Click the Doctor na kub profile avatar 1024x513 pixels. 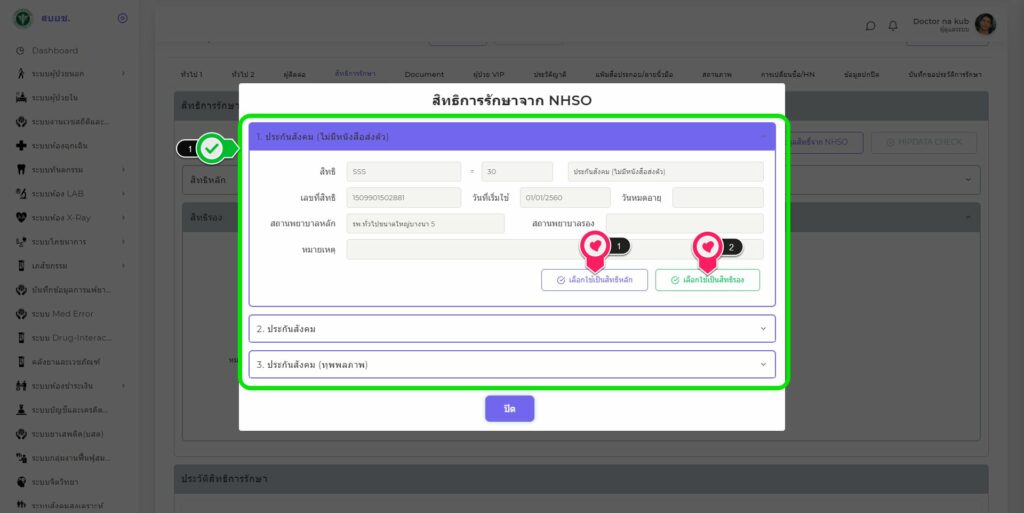click(985, 25)
